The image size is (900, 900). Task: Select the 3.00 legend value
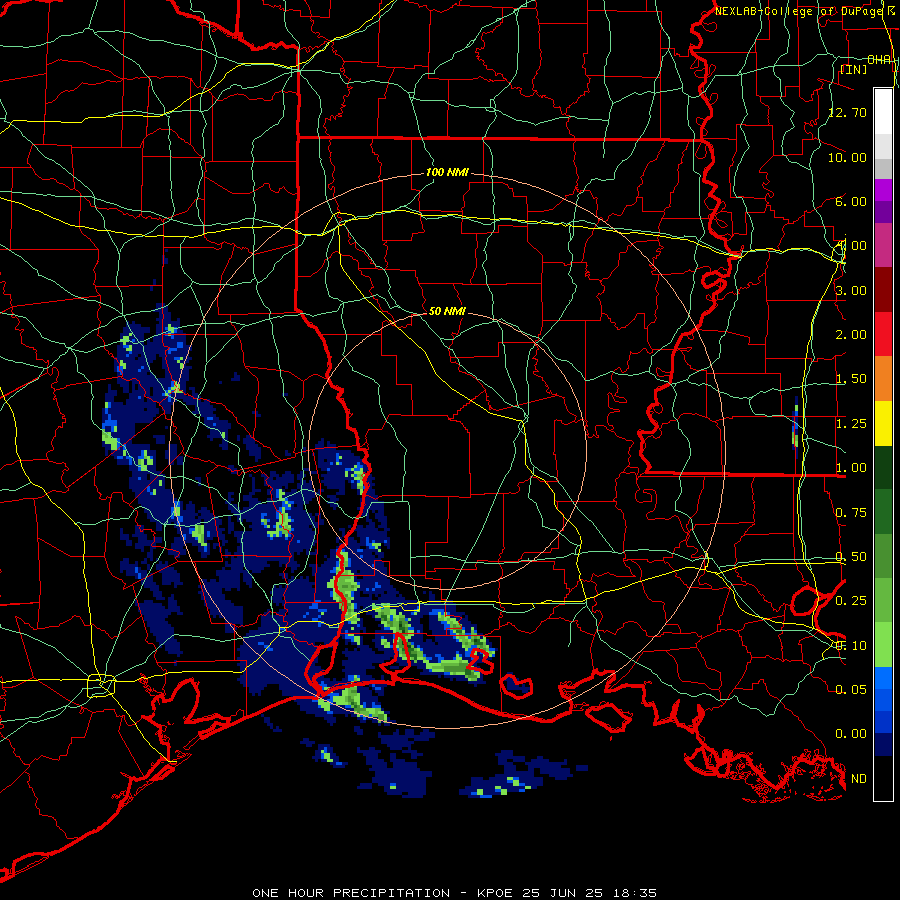(851, 290)
